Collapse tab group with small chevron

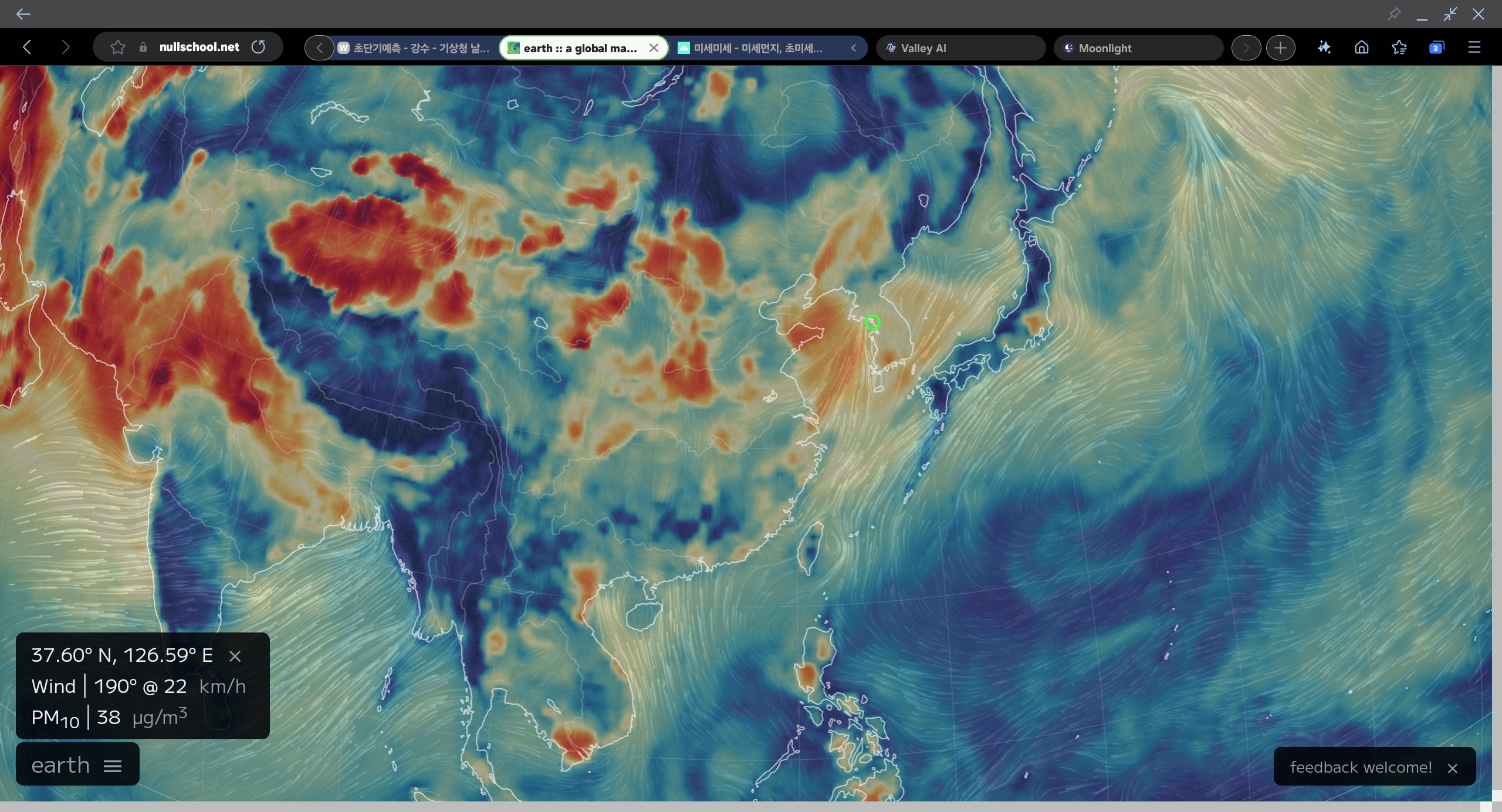coord(854,48)
